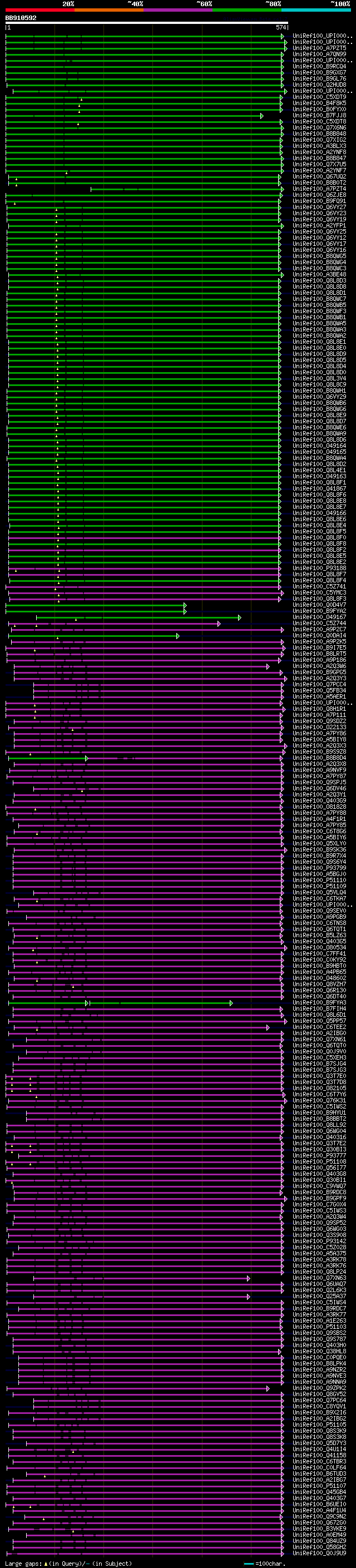Viewport: 356px width, 1568px height.
Task: Open hit UniRef100_B9RCQ4
Action: coord(319,66)
